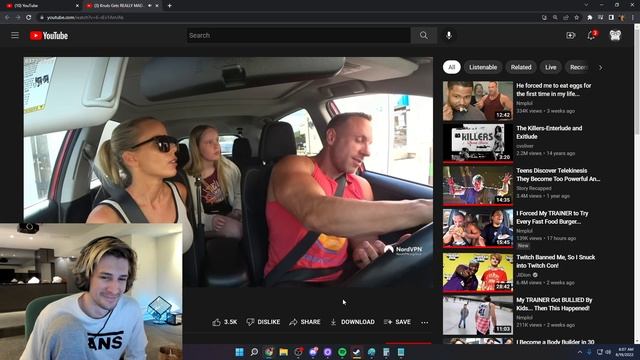This screenshot has width=640, height=360.
Task: Click the DOWNLOAD button
Action: click(353, 322)
